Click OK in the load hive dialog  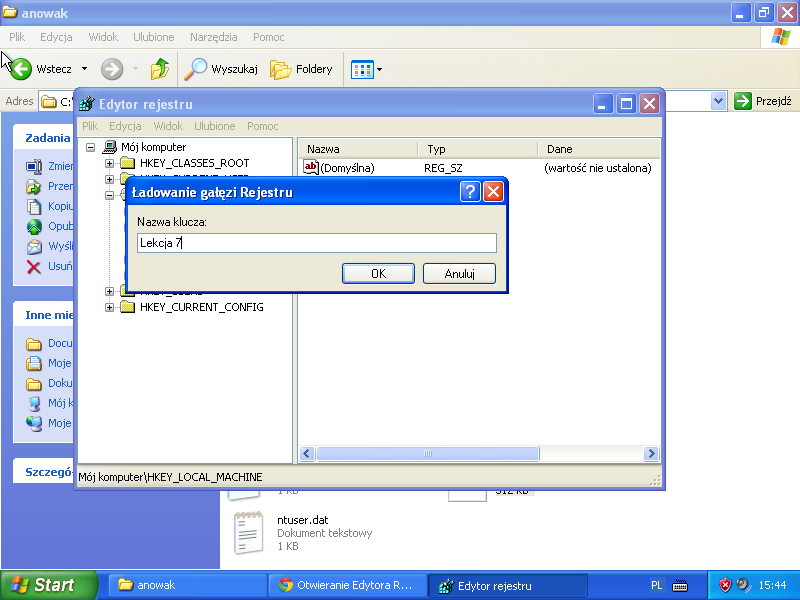coord(378,273)
